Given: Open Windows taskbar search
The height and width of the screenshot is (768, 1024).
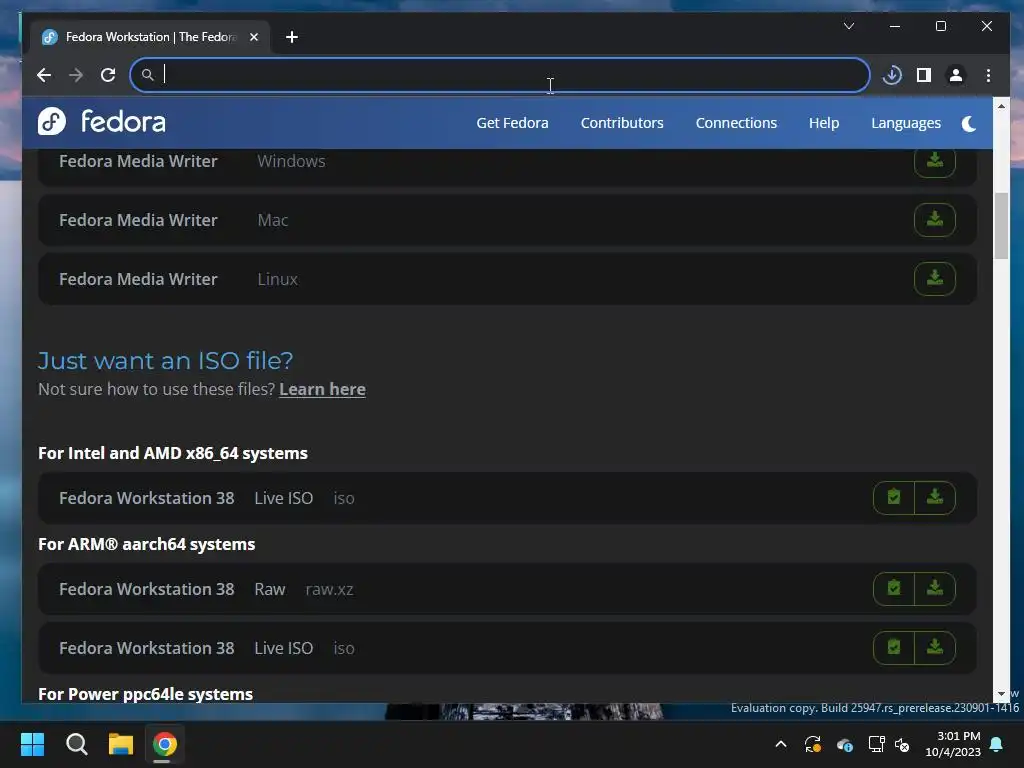Looking at the screenshot, I should click(x=76, y=744).
